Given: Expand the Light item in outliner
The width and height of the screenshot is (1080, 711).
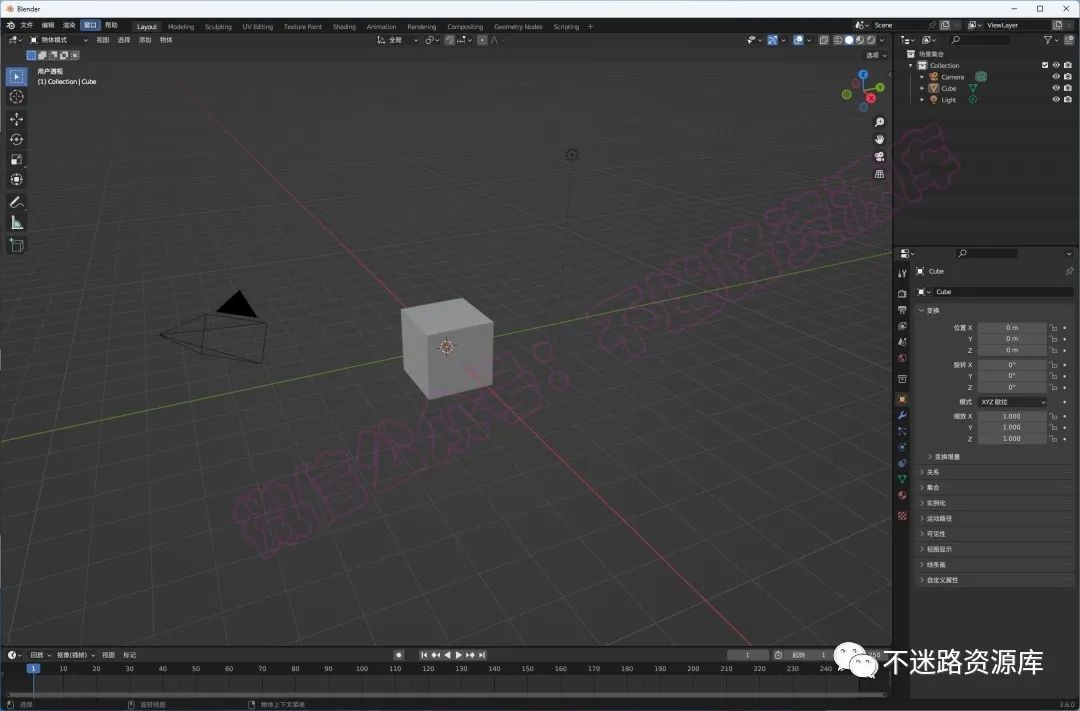Looking at the screenshot, I should point(922,99).
